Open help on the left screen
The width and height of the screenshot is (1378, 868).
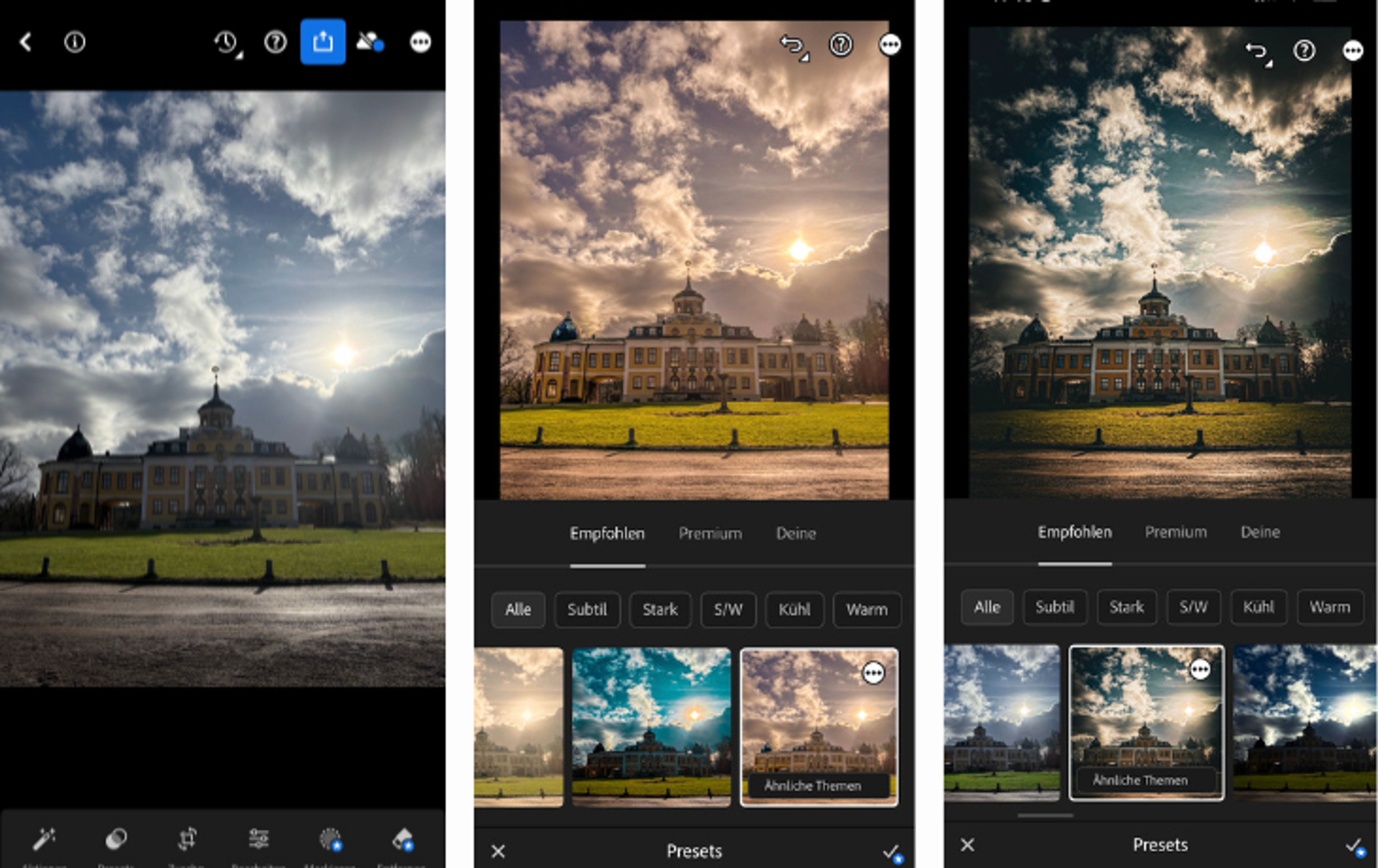pos(275,42)
